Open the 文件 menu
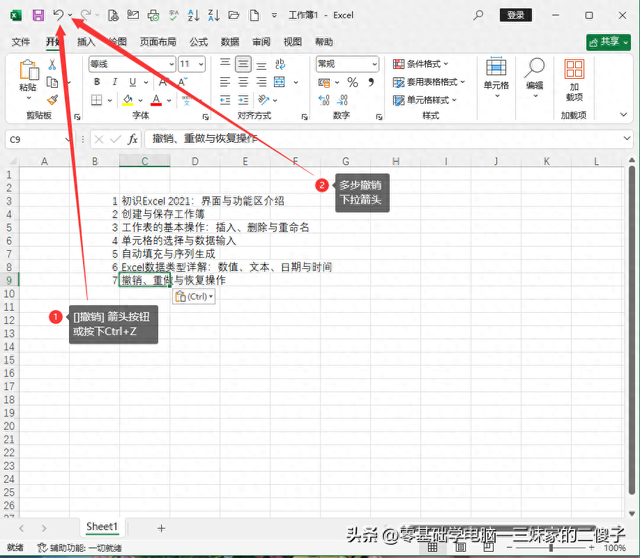Screen dimensions: 640x558 pyautogui.click(x=21, y=42)
